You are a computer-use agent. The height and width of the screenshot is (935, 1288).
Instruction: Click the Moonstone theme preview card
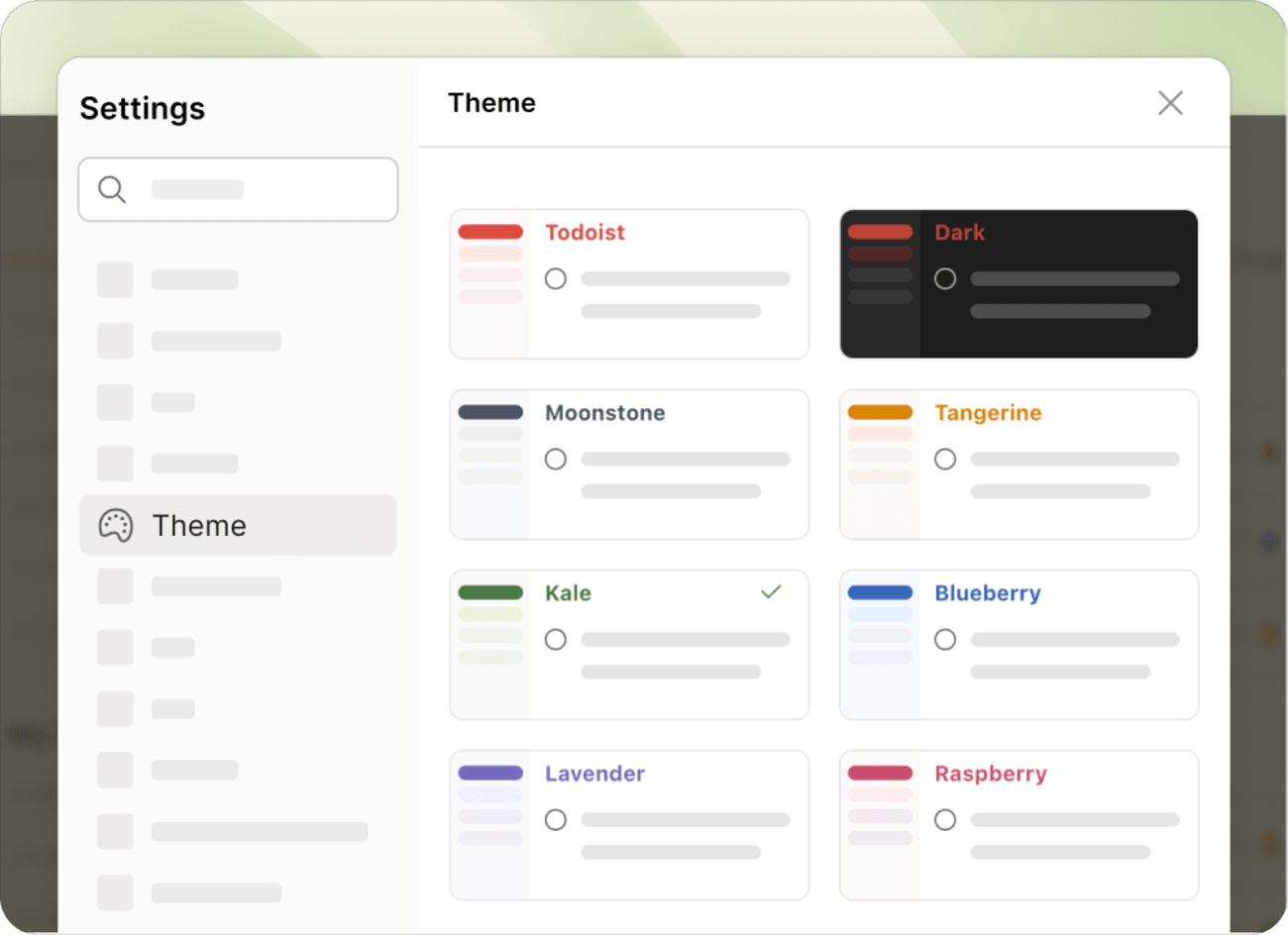(629, 464)
